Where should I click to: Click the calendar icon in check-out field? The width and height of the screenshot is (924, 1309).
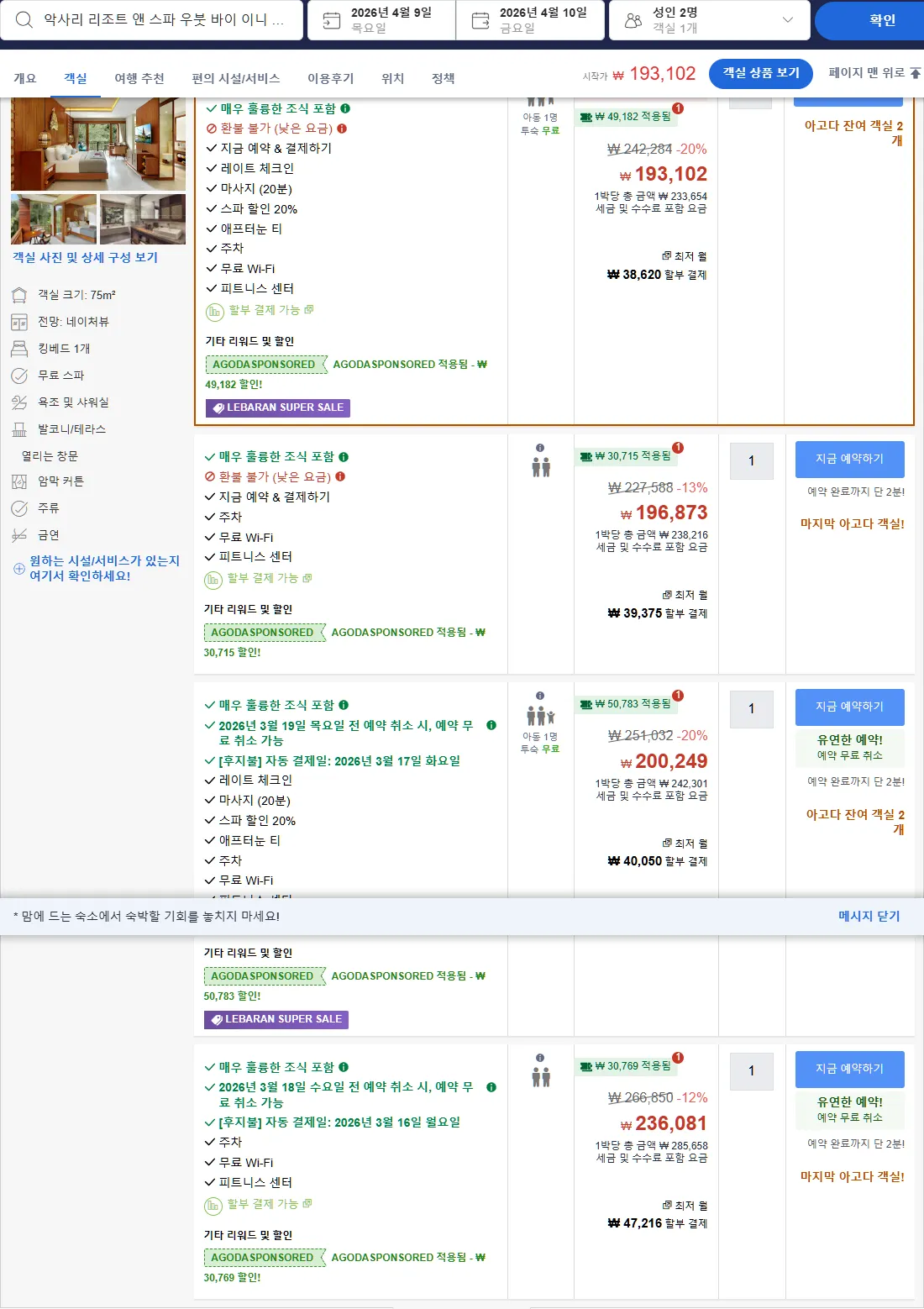coord(480,20)
